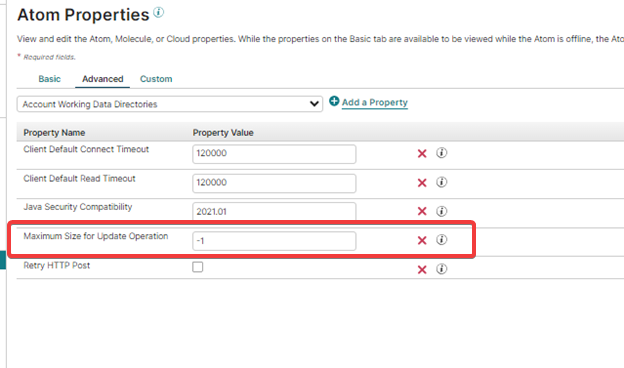Delete Maximum Size for Update Operation property
624x368 pixels.
(x=422, y=240)
